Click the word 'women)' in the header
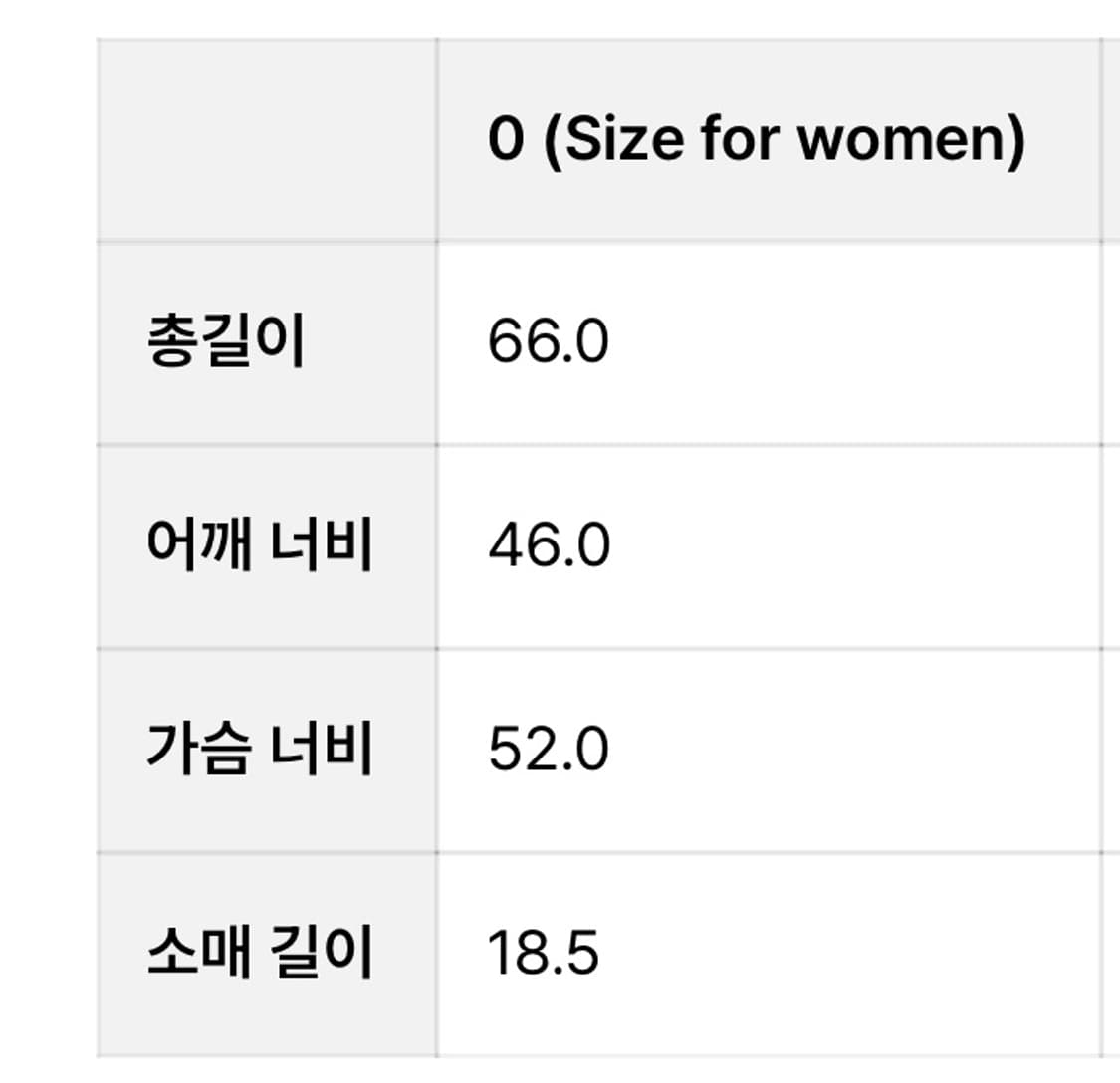1120x1083 pixels. tap(911, 140)
